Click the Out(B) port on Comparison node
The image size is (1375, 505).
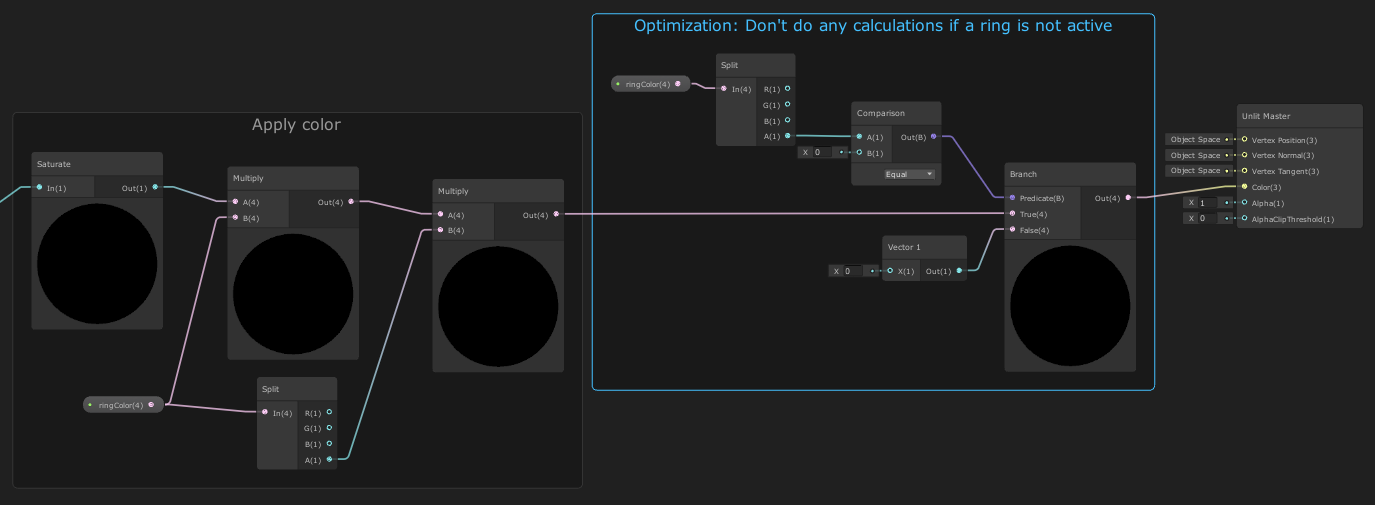point(934,137)
